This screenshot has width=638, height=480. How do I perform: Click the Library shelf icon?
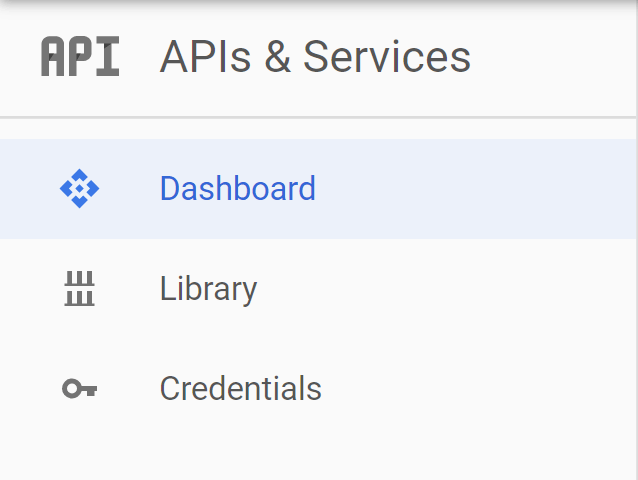click(80, 289)
